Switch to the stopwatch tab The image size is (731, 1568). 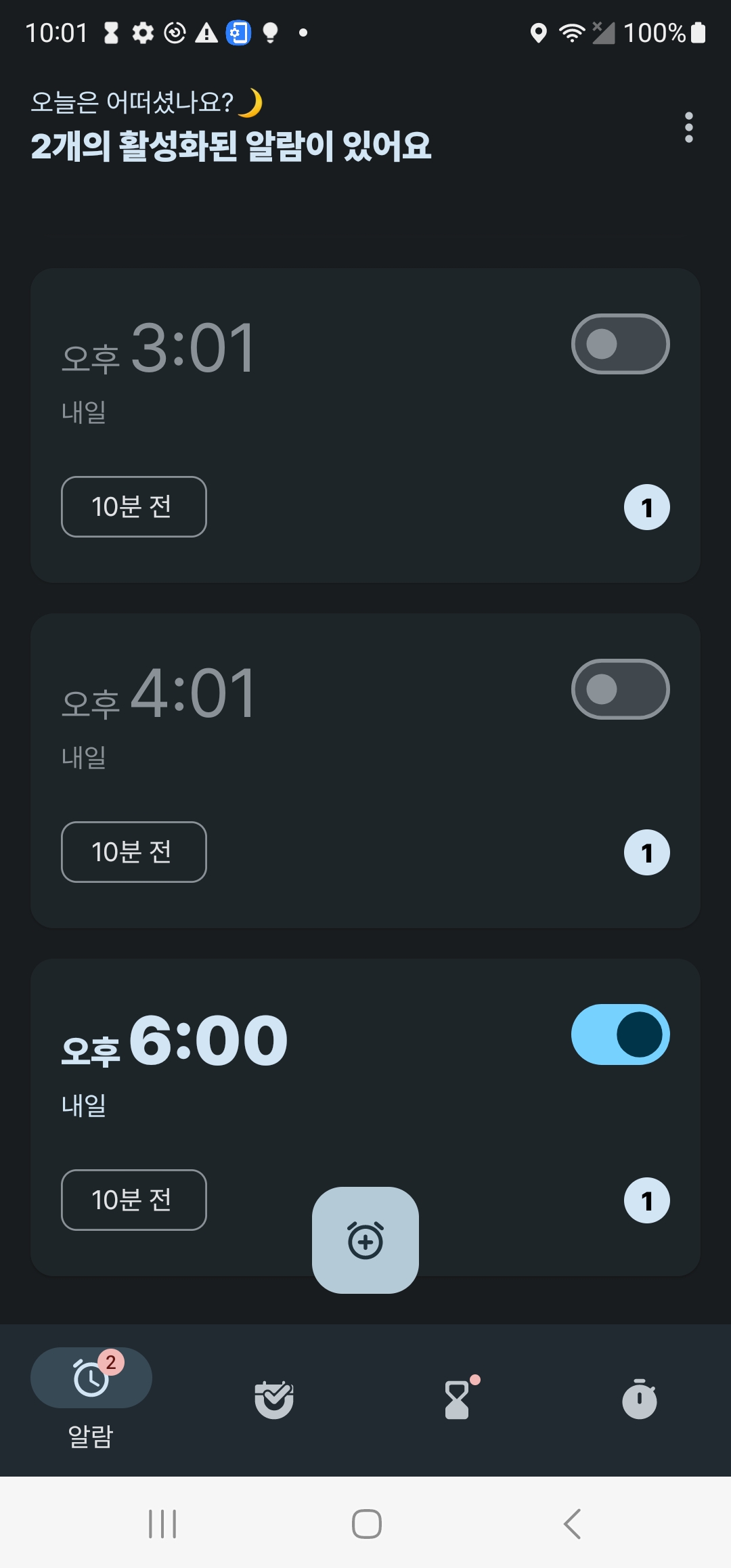point(640,1399)
